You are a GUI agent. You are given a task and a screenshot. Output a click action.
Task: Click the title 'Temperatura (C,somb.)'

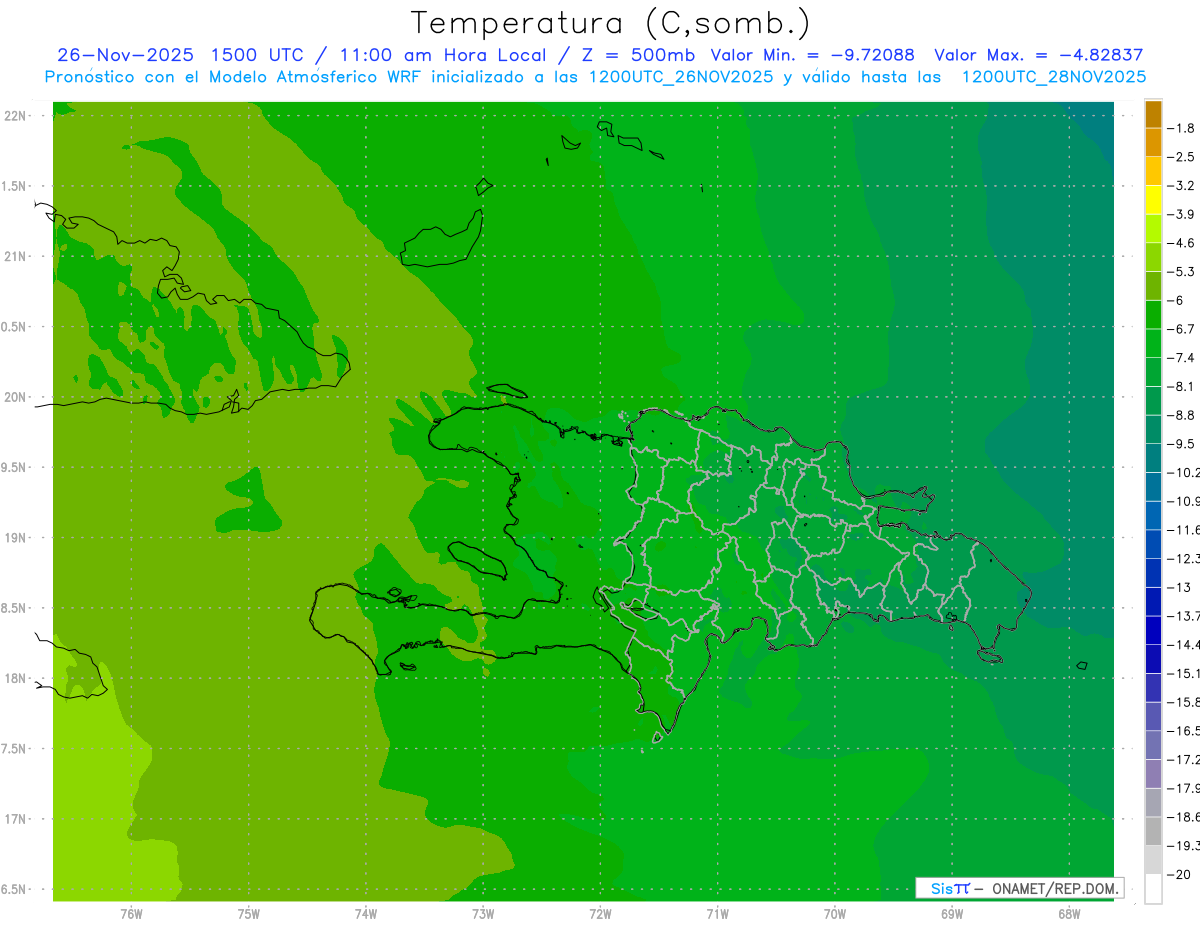click(x=611, y=23)
